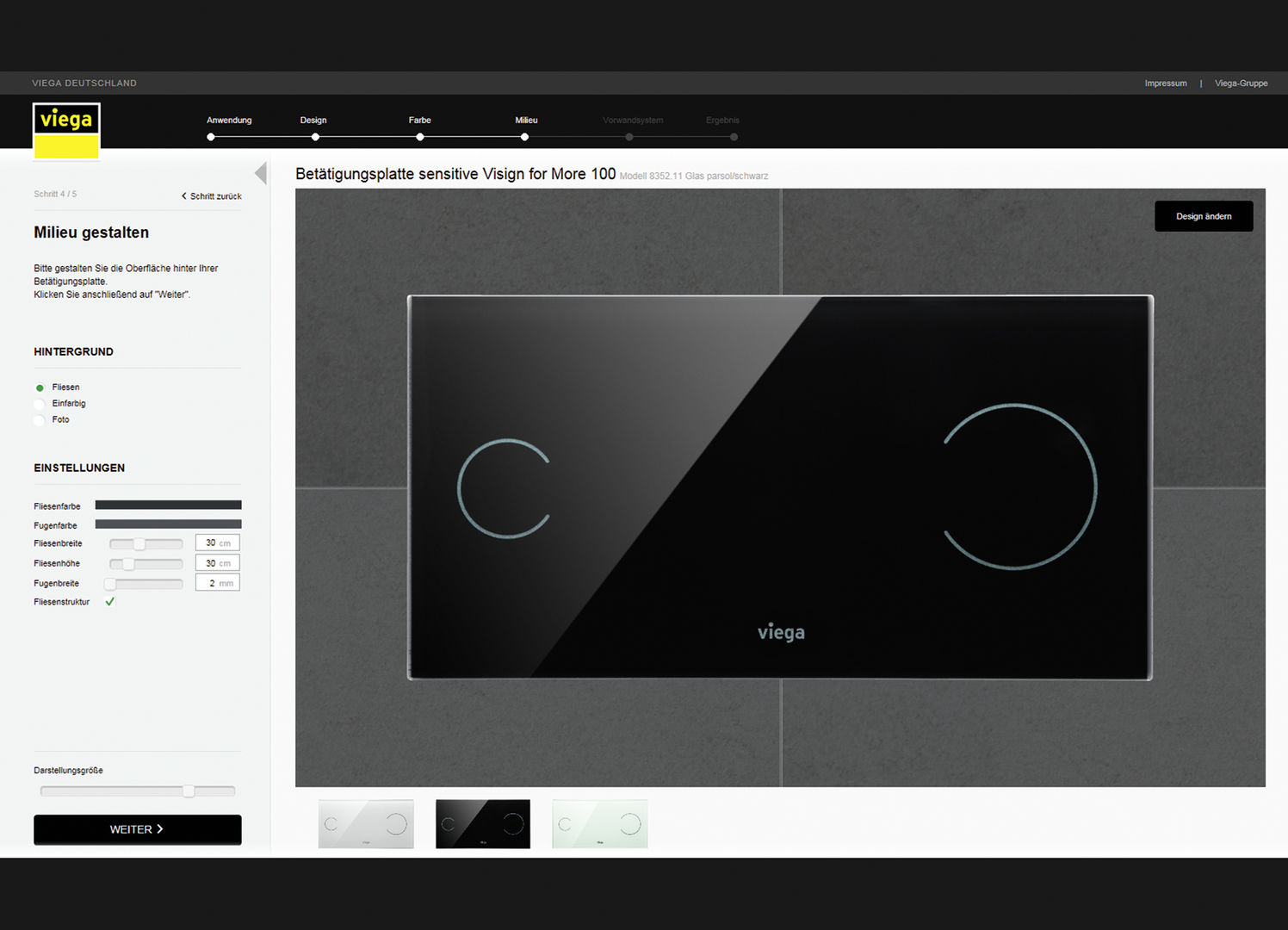The height and width of the screenshot is (930, 1288).
Task: Select the Foto background option
Action: pos(40,420)
